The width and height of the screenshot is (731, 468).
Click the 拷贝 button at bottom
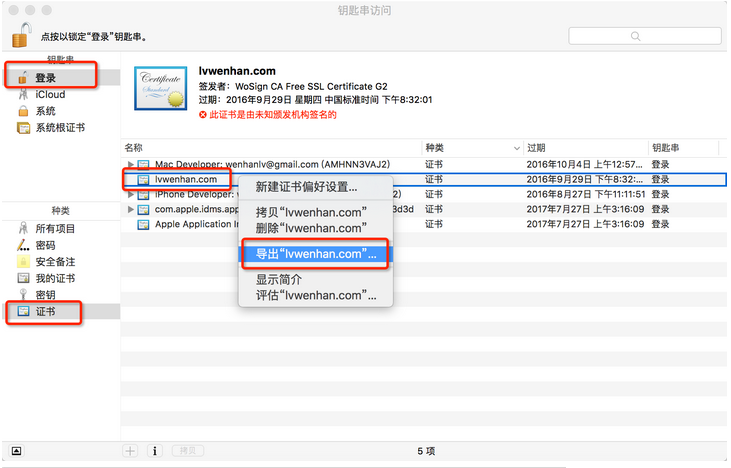point(188,451)
